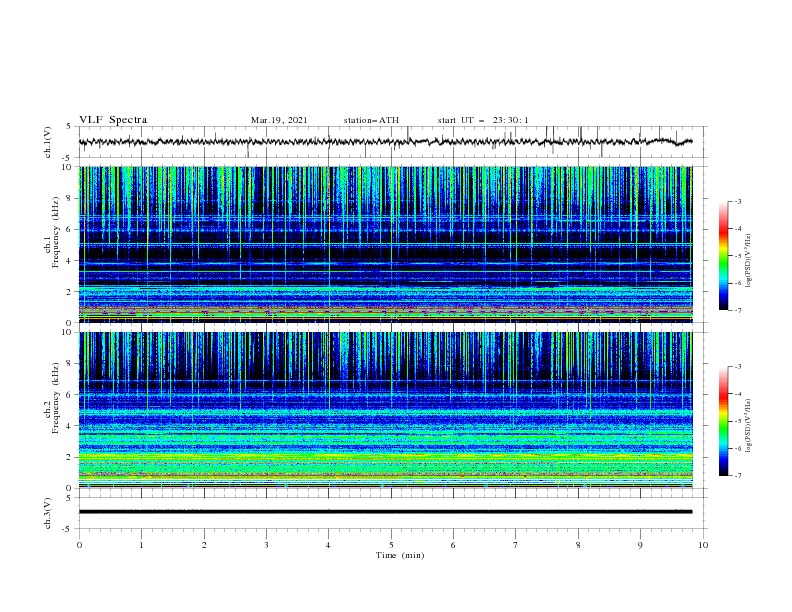Click time axis tick label '1'
This screenshot has width=792, height=612.
point(141,545)
